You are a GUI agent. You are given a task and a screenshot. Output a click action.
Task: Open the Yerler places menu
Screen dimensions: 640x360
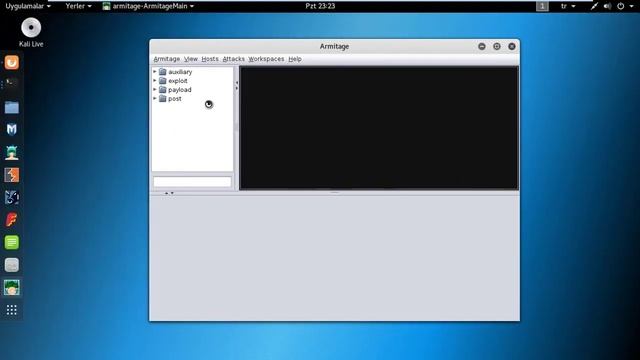[78, 6]
